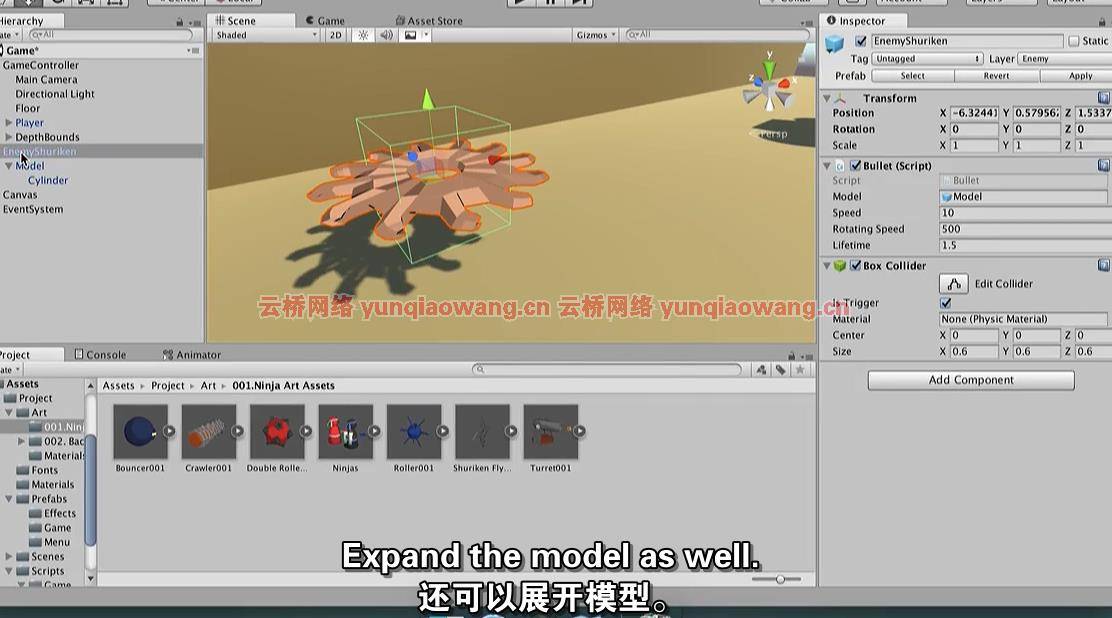1112x618 pixels.
Task: Open Box Collider help icon
Action: [1103, 265]
